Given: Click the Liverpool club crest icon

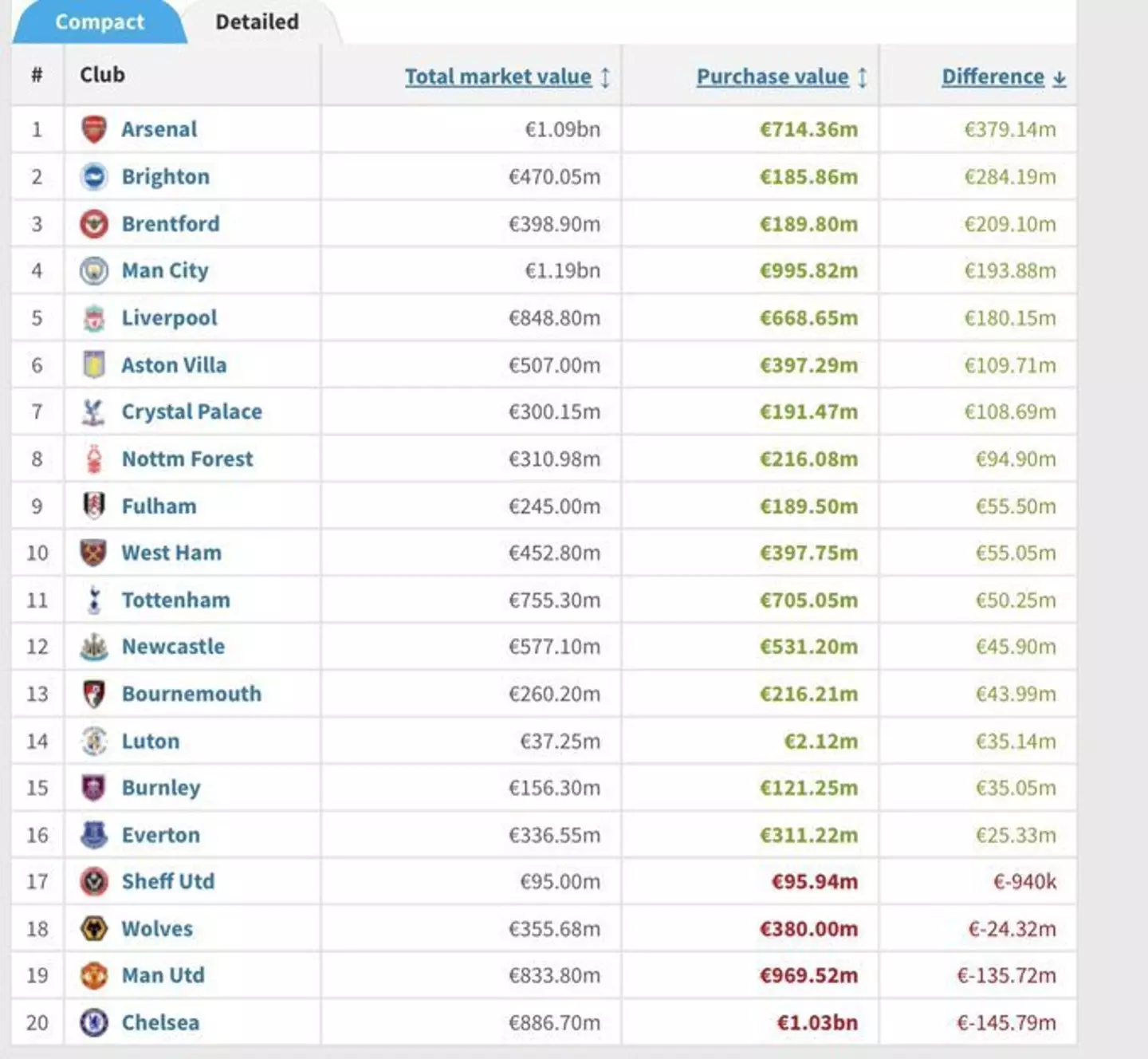Looking at the screenshot, I should [x=94, y=318].
